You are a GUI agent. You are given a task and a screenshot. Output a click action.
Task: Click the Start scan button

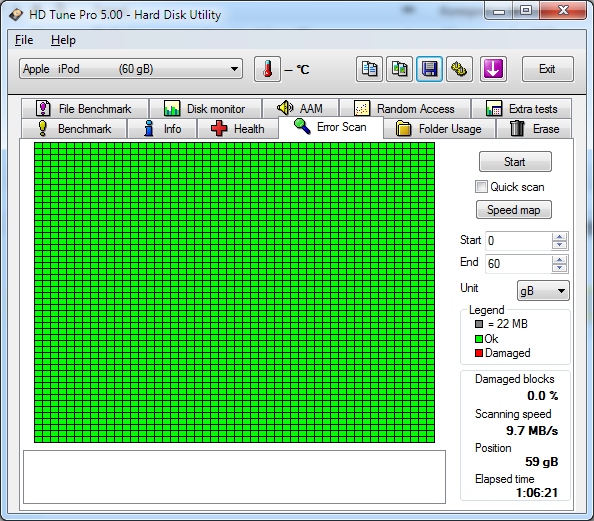(x=515, y=162)
